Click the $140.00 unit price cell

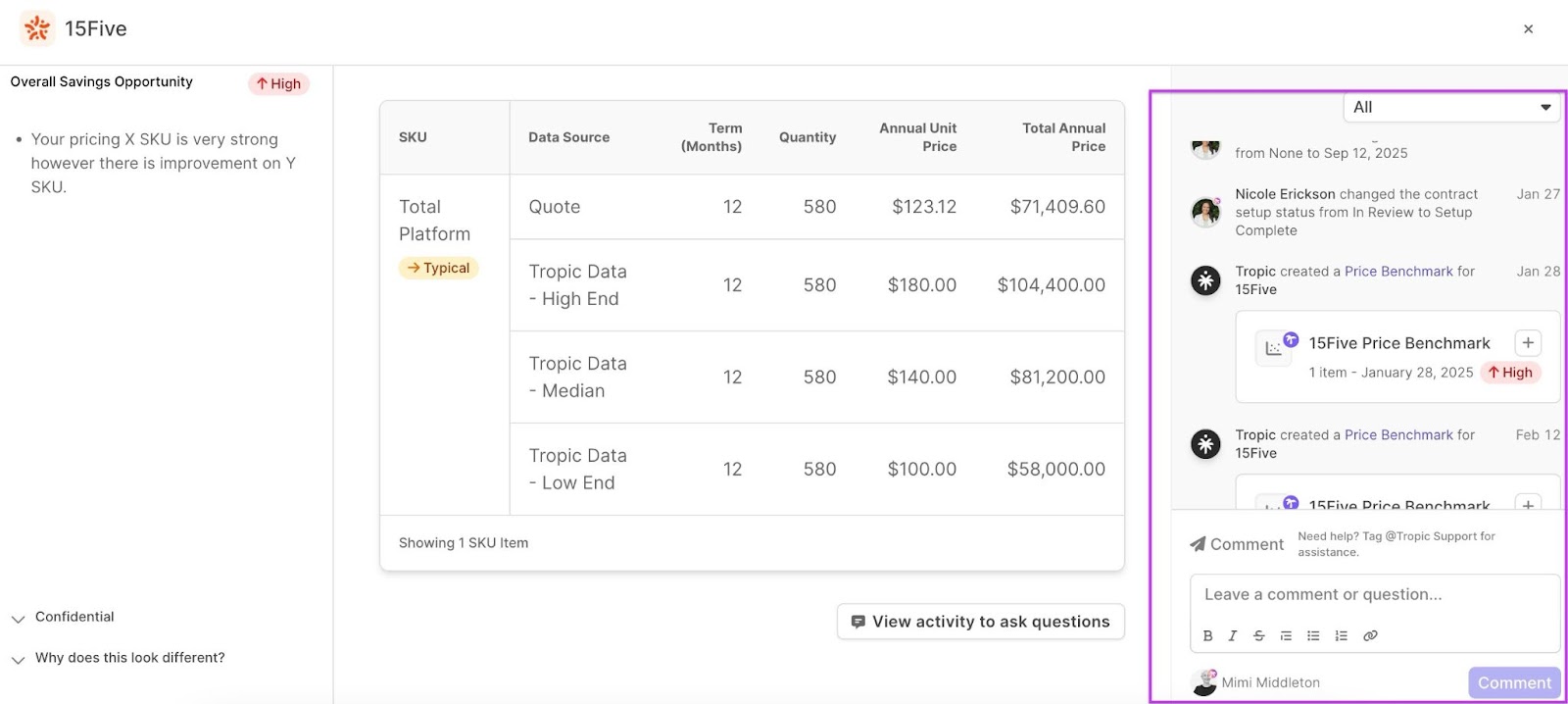click(922, 377)
